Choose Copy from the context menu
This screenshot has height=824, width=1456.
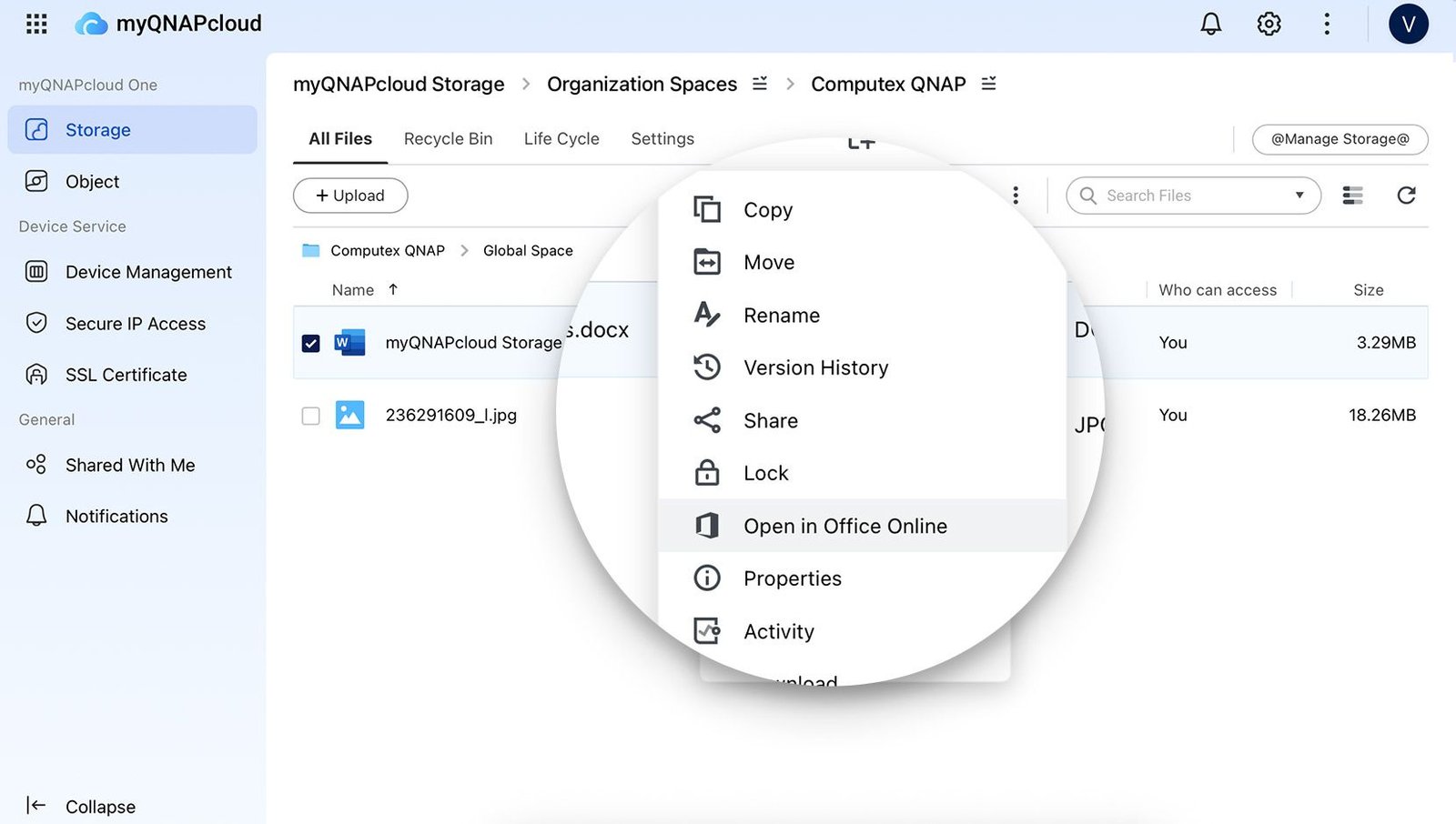862,209
